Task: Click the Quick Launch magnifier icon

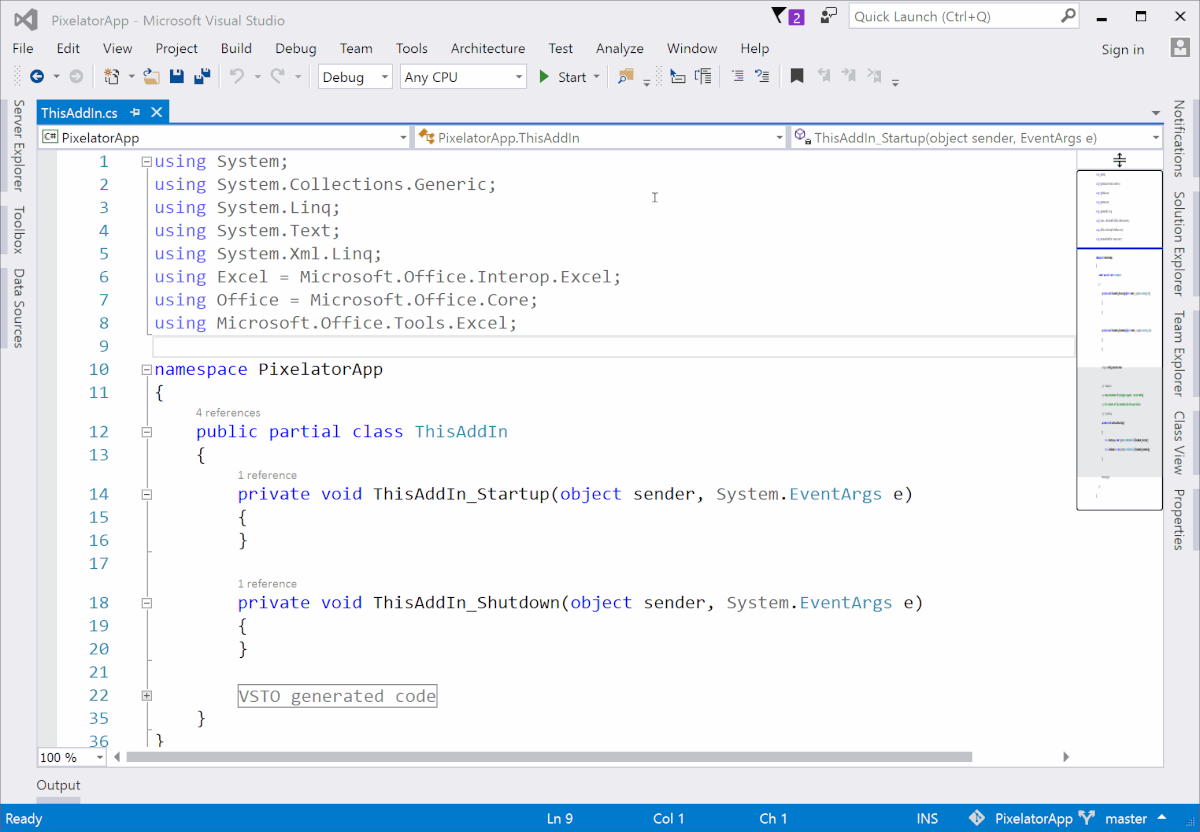Action: (x=1068, y=16)
